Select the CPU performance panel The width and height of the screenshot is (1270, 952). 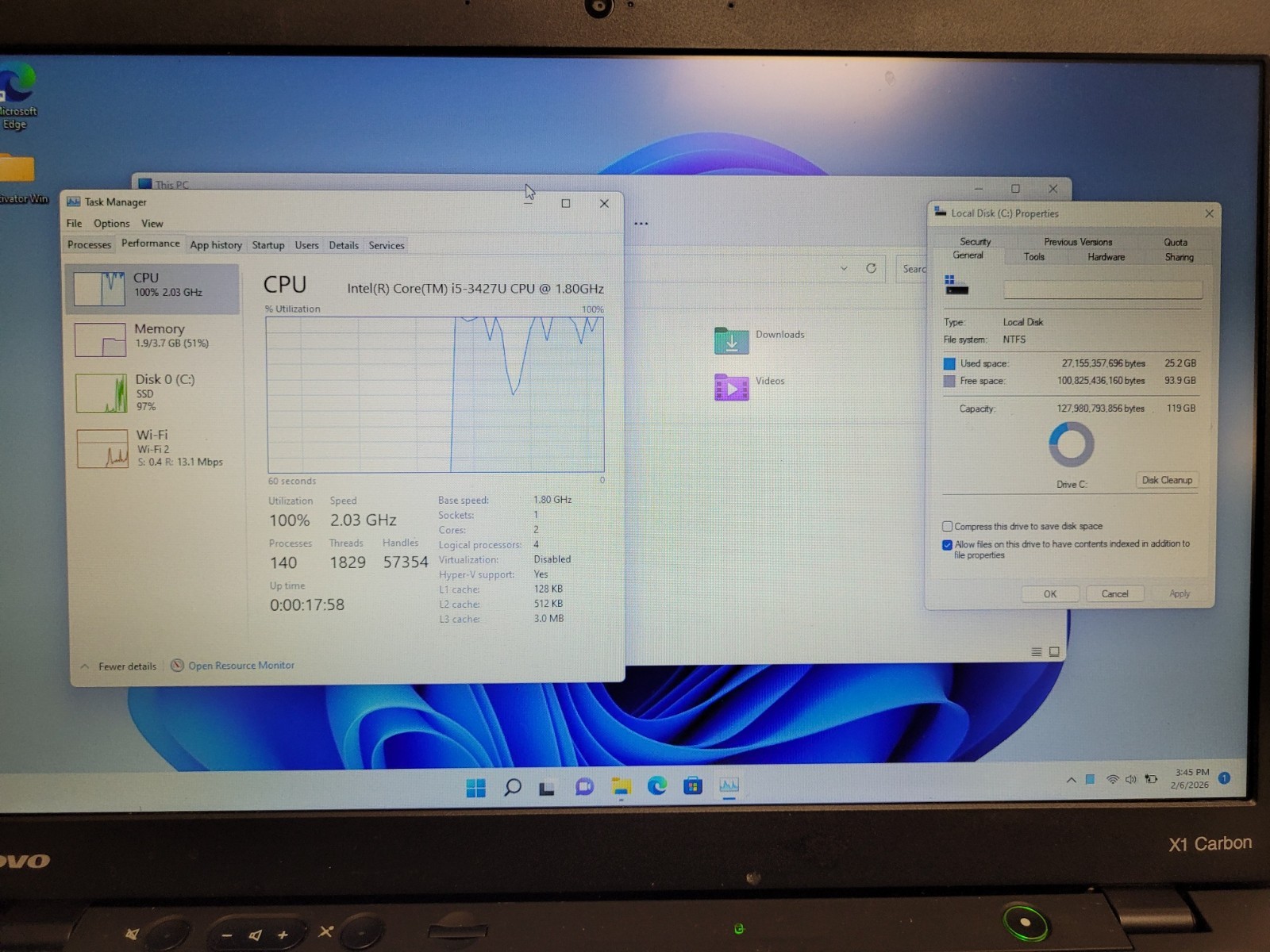[x=152, y=288]
